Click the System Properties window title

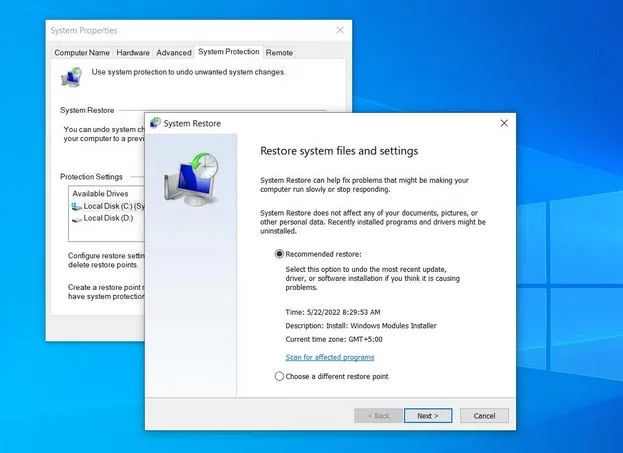tap(84, 31)
